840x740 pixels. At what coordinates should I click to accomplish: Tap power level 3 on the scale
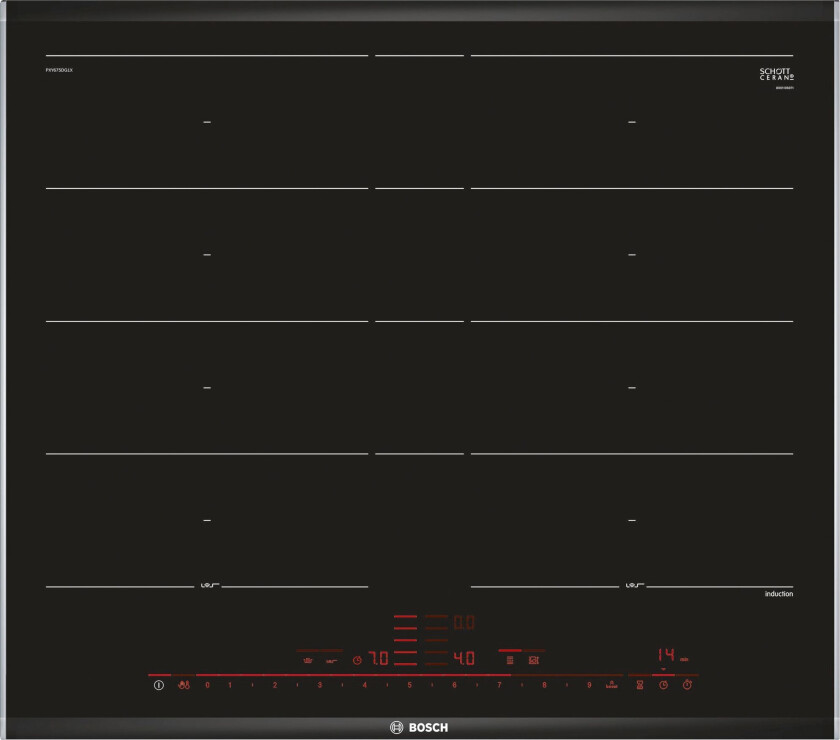tap(319, 685)
